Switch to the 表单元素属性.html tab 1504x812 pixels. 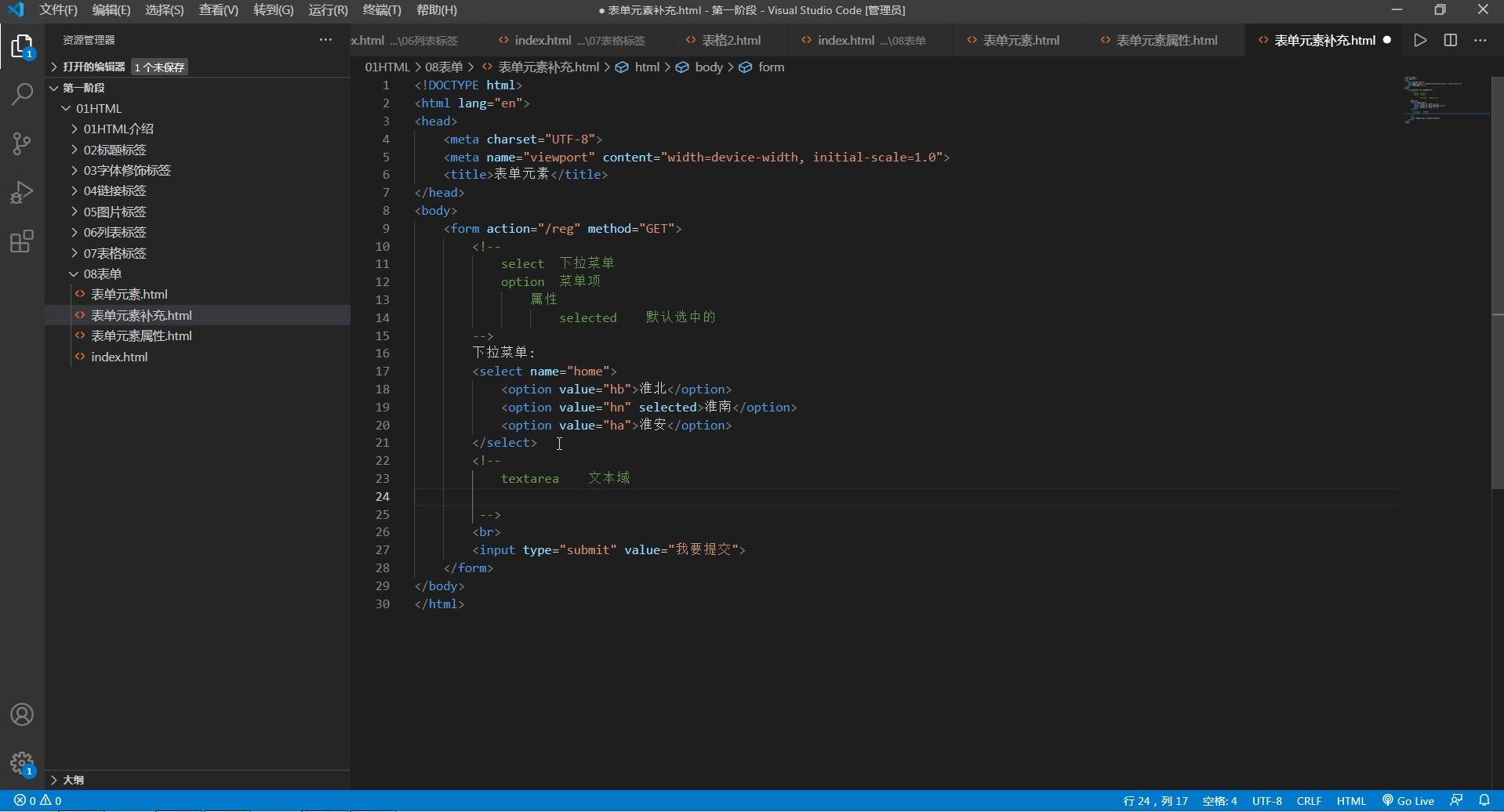tap(1166, 40)
